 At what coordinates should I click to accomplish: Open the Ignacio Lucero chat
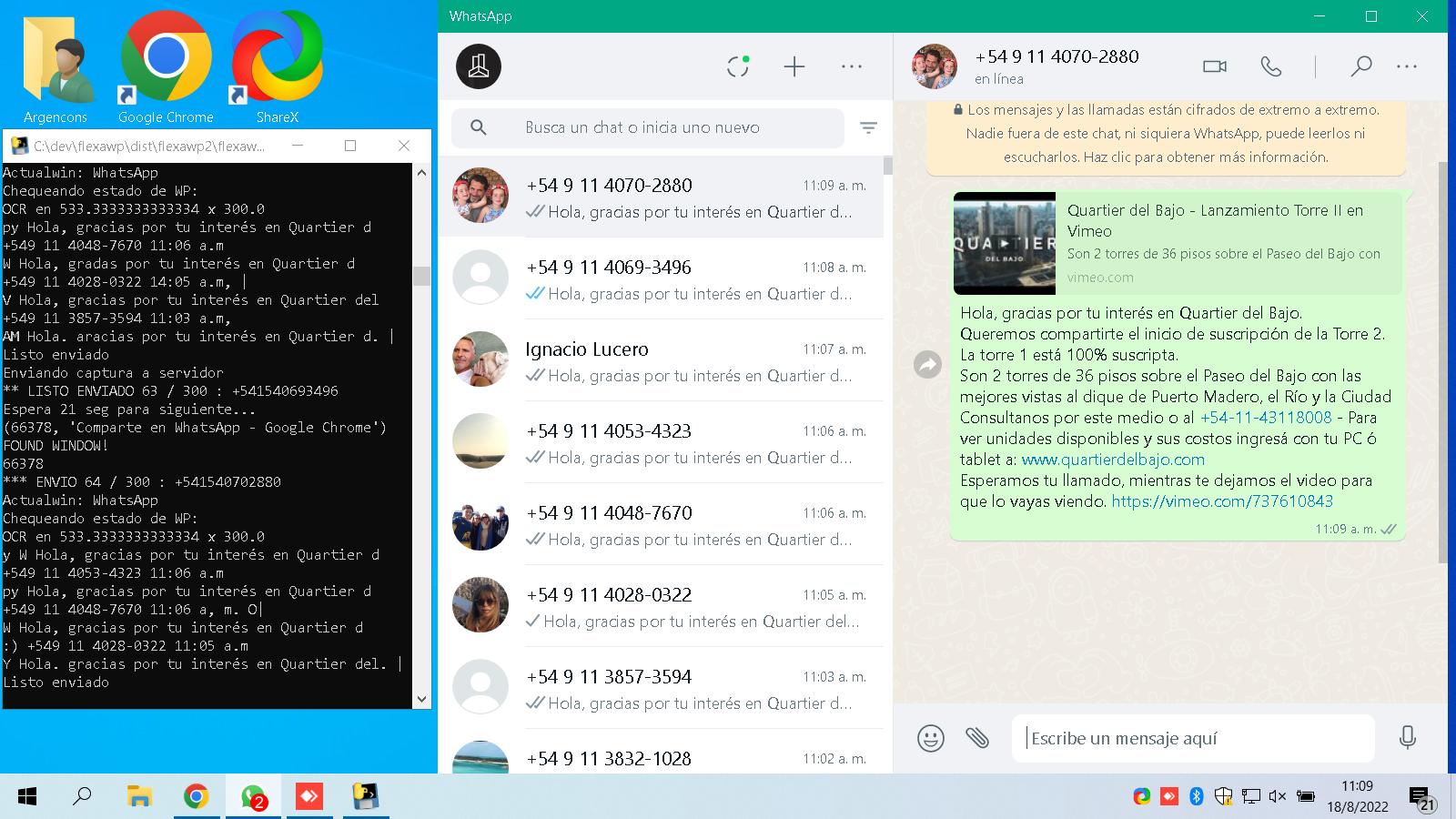[661, 360]
